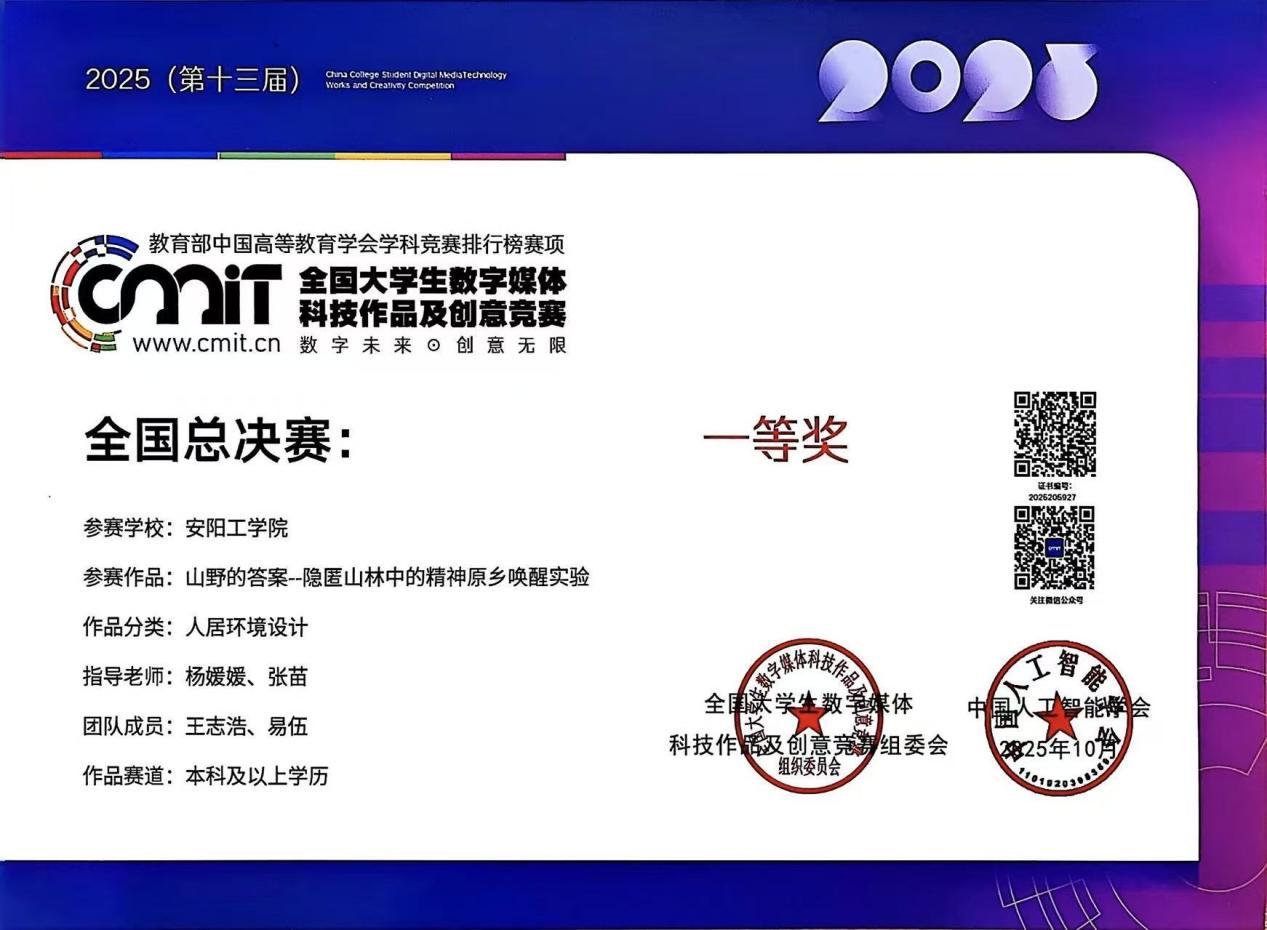Click the track 本科及以上学历
Viewport: 1267px width, 930px height.
point(257,775)
